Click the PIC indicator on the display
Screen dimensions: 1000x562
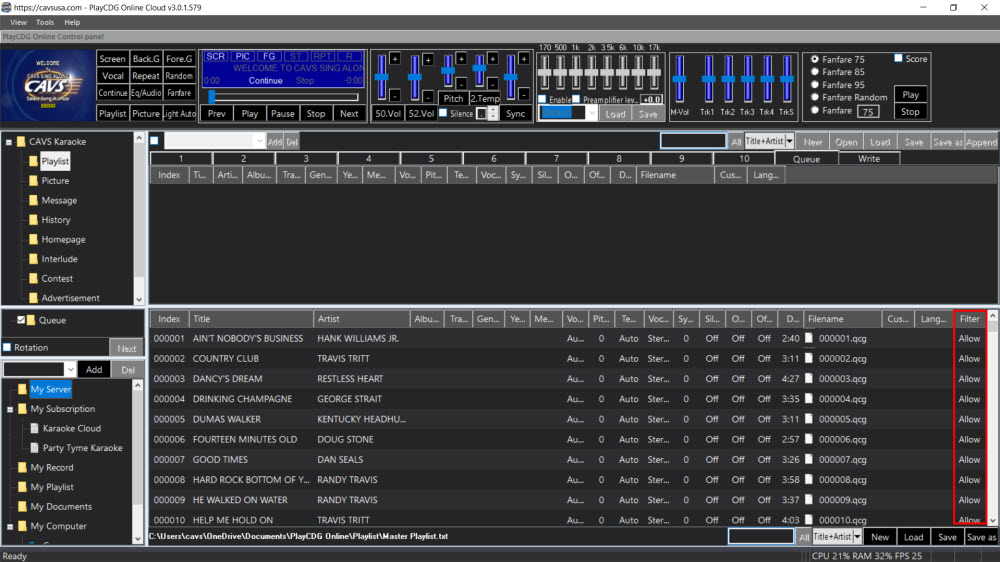pos(242,57)
